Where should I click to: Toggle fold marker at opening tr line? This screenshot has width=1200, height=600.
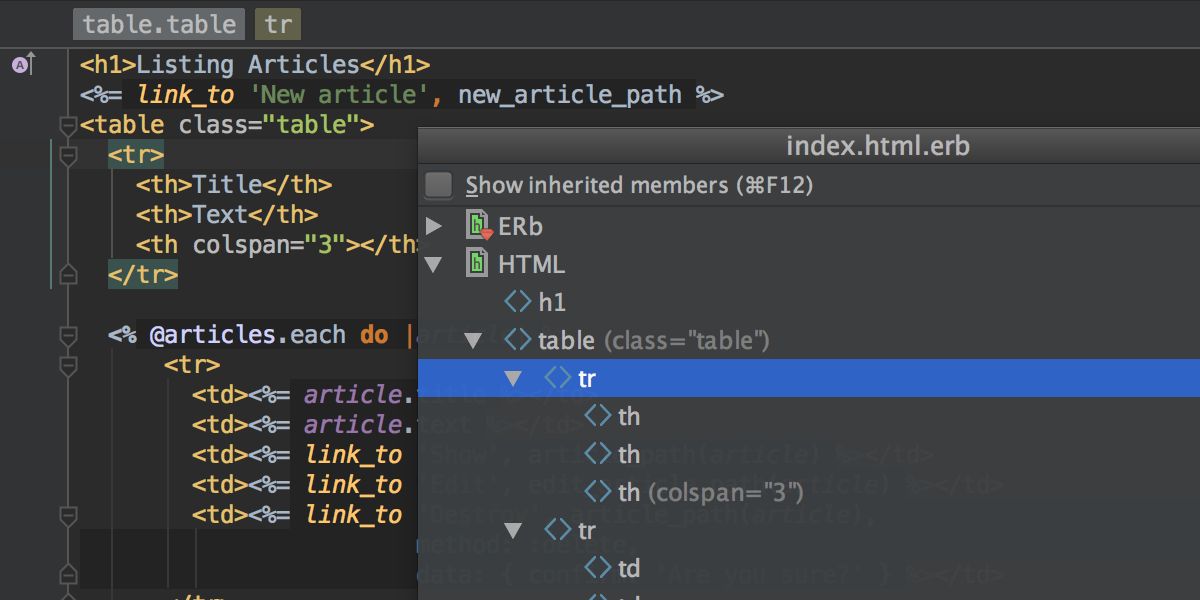[x=68, y=156]
